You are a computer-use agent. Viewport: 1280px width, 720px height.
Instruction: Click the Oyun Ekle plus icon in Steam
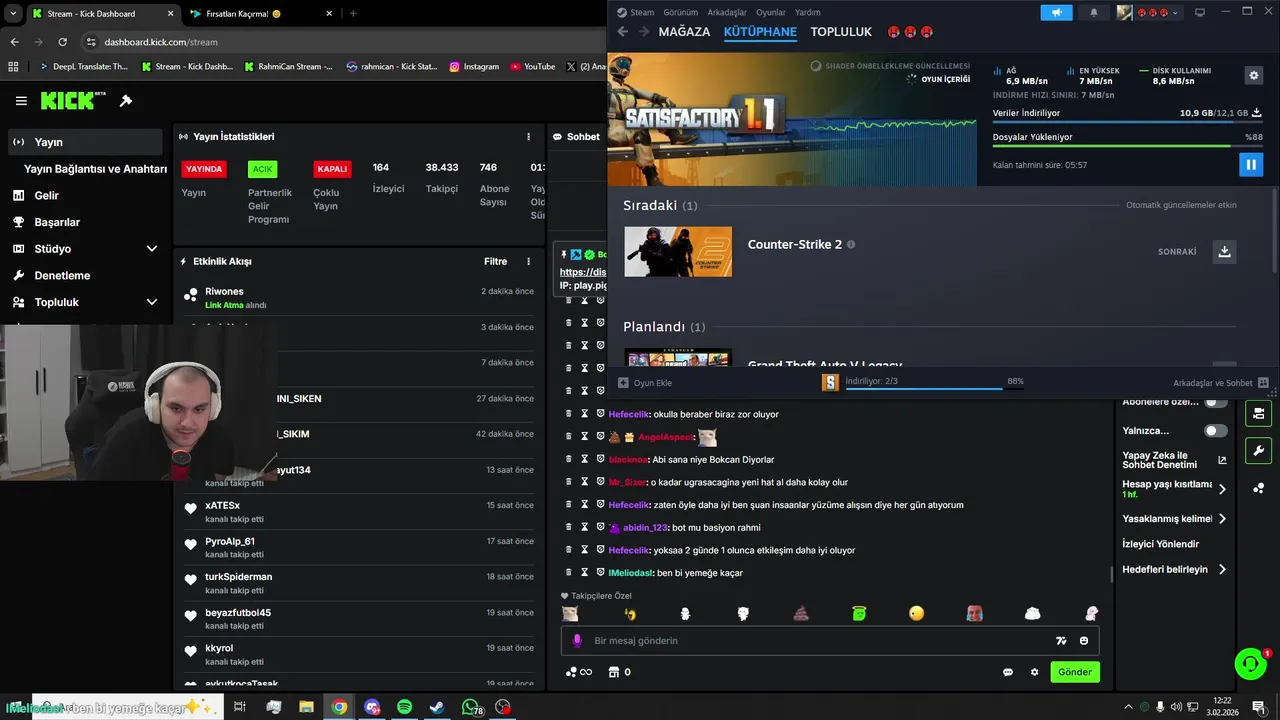coord(623,383)
